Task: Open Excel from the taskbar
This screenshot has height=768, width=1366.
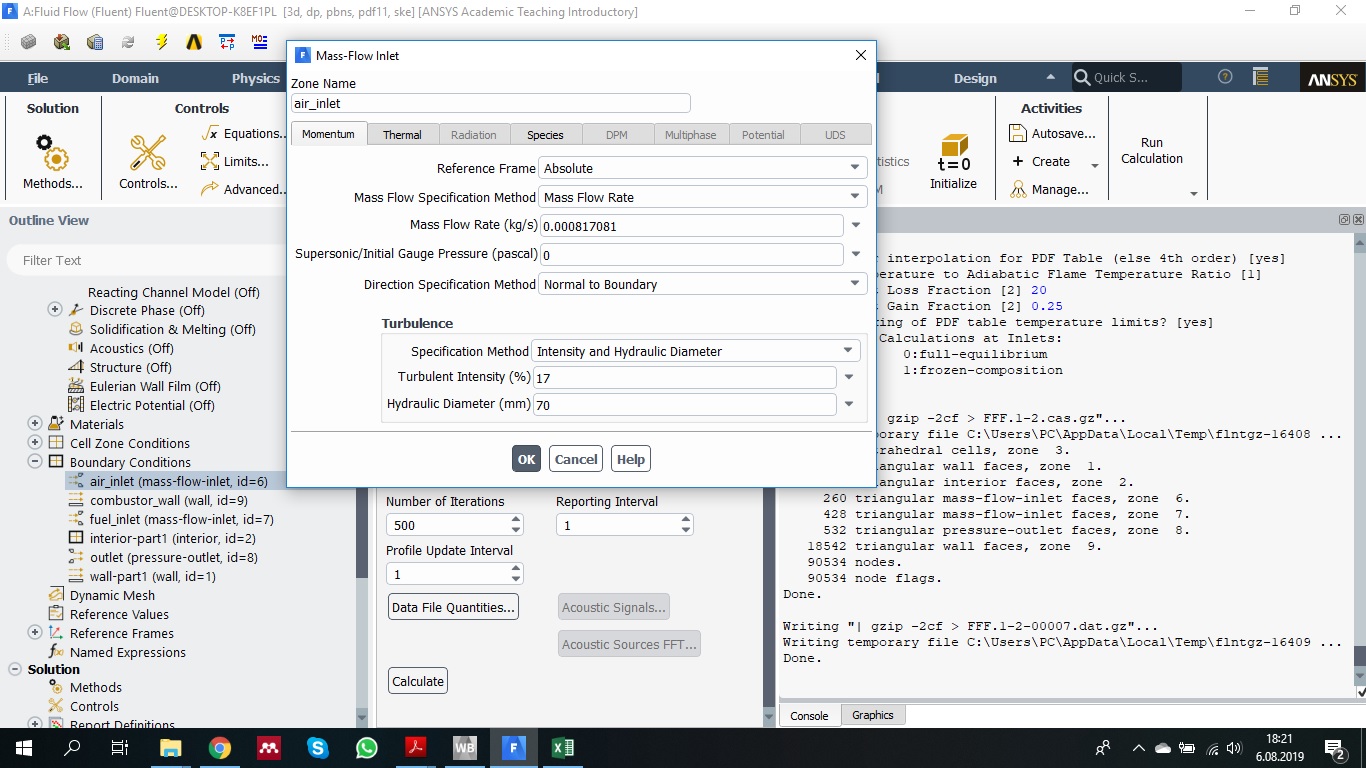Action: (563, 747)
